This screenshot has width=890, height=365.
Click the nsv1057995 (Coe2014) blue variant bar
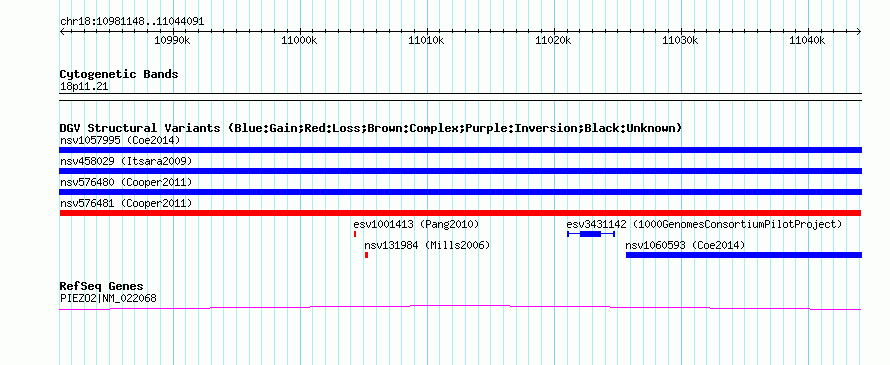pos(460,150)
